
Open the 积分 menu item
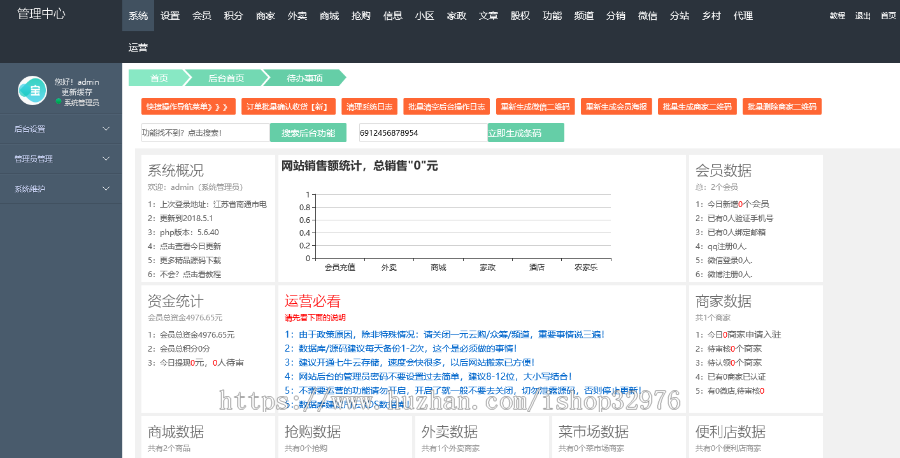(x=233, y=15)
